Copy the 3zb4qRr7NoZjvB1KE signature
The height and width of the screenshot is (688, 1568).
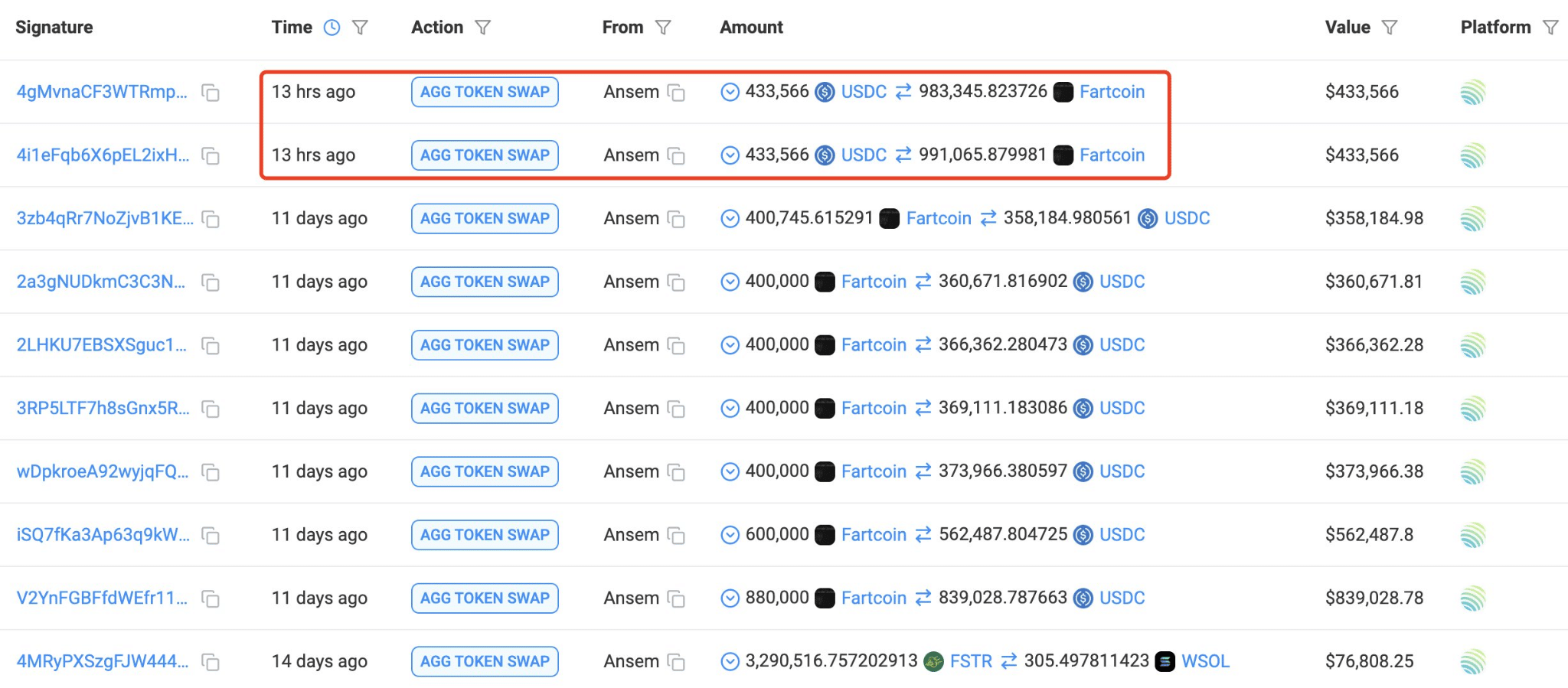(211, 220)
